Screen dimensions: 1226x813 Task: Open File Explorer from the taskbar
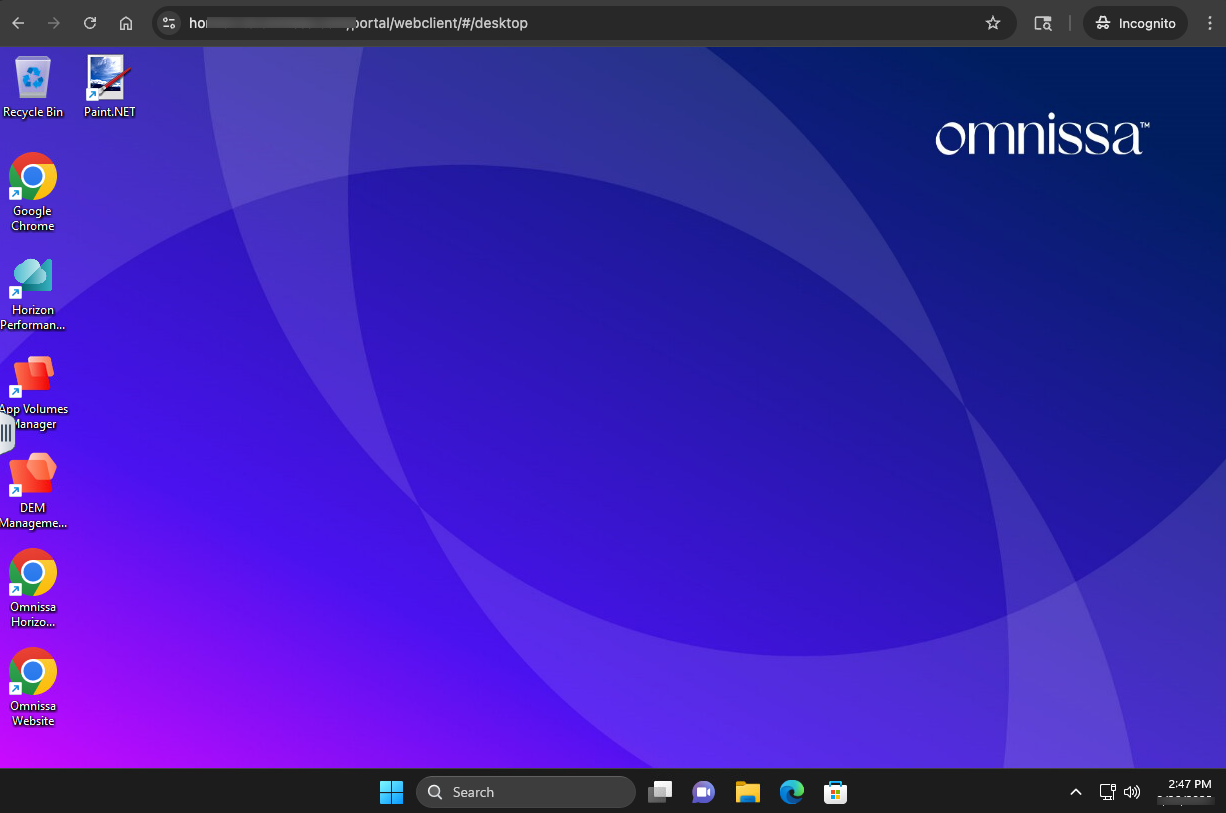coord(748,792)
